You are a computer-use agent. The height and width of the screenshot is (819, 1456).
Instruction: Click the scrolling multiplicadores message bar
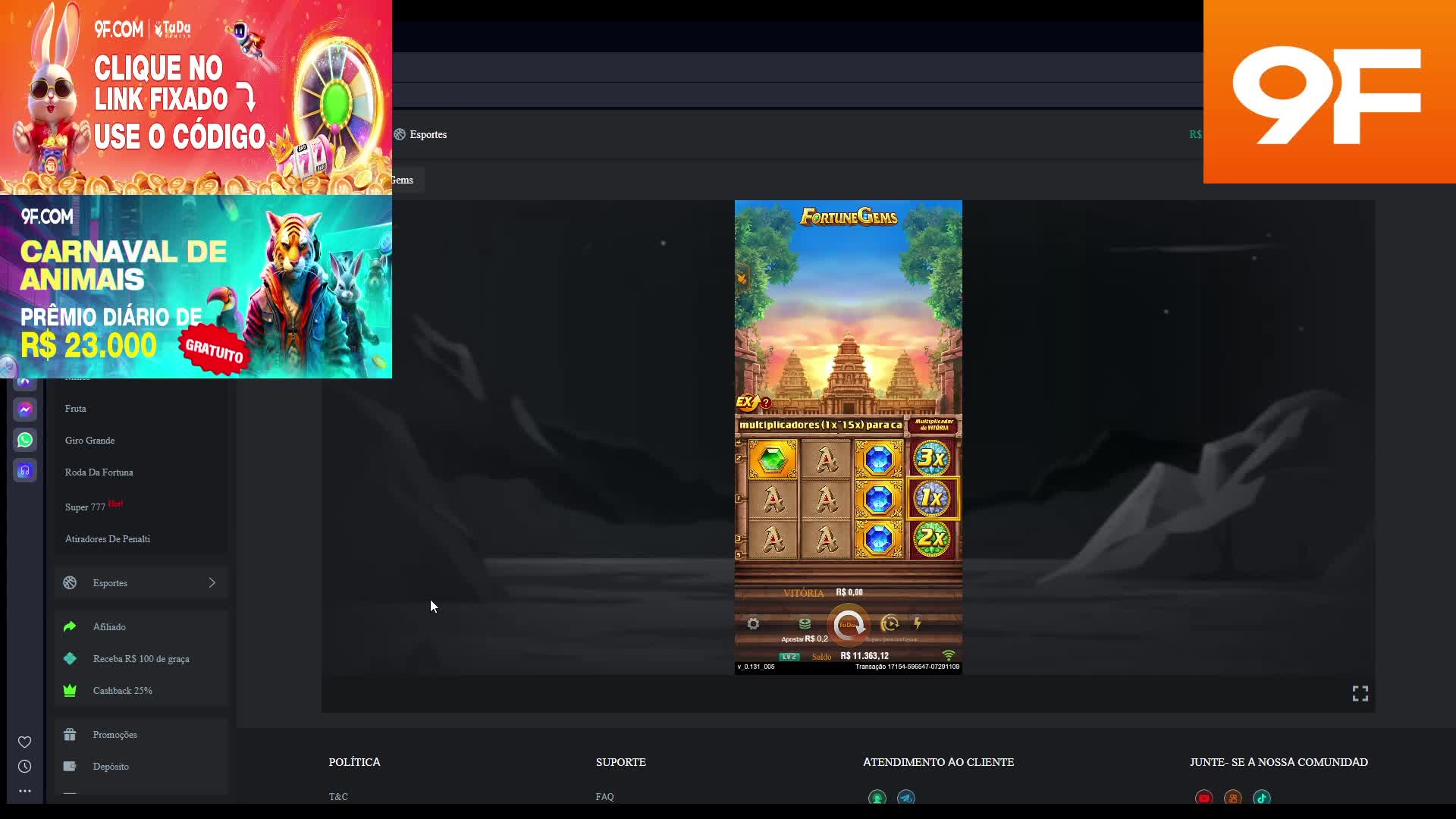pos(821,425)
